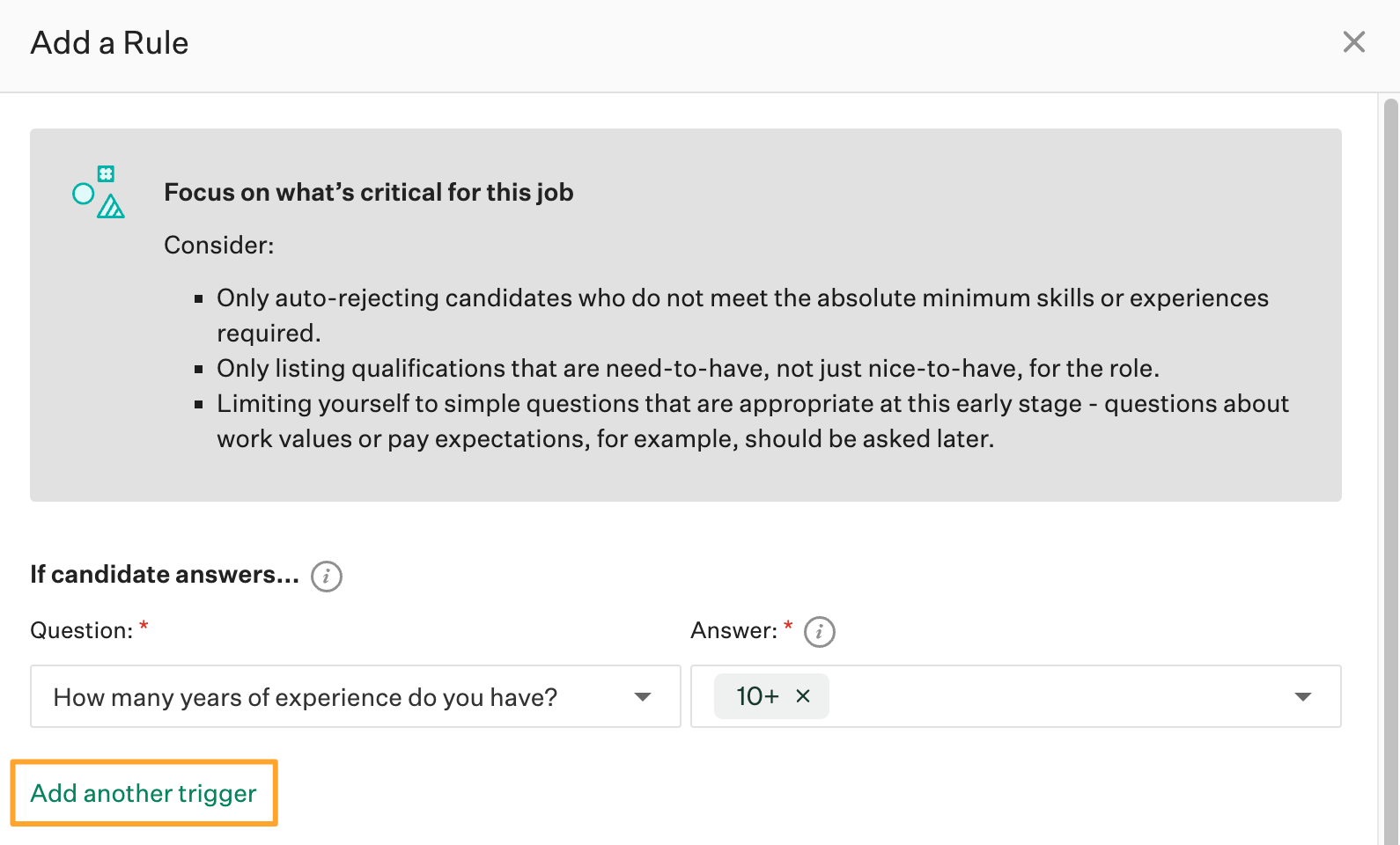Close the Add a Rule dialog

tap(1353, 42)
